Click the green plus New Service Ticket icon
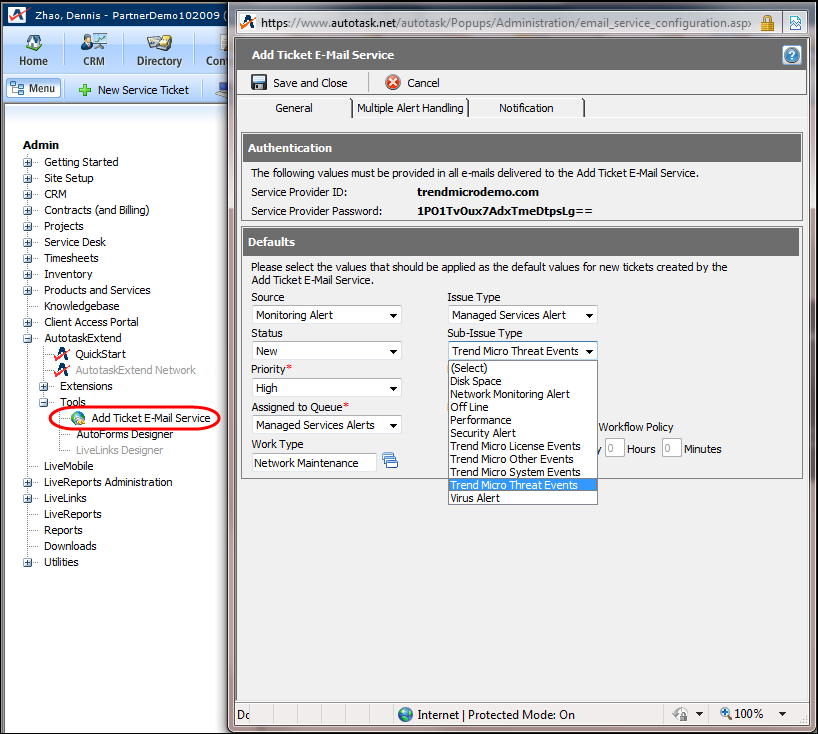 coord(85,89)
